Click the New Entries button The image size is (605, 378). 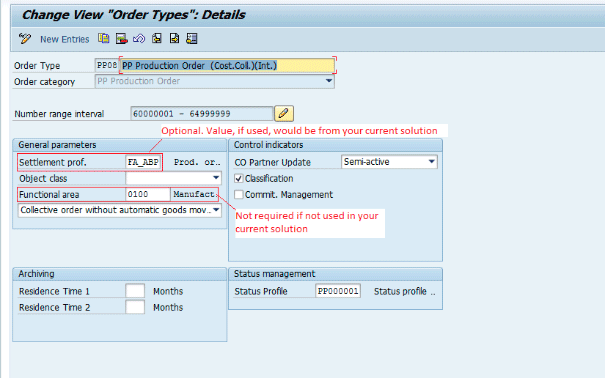click(x=64, y=39)
